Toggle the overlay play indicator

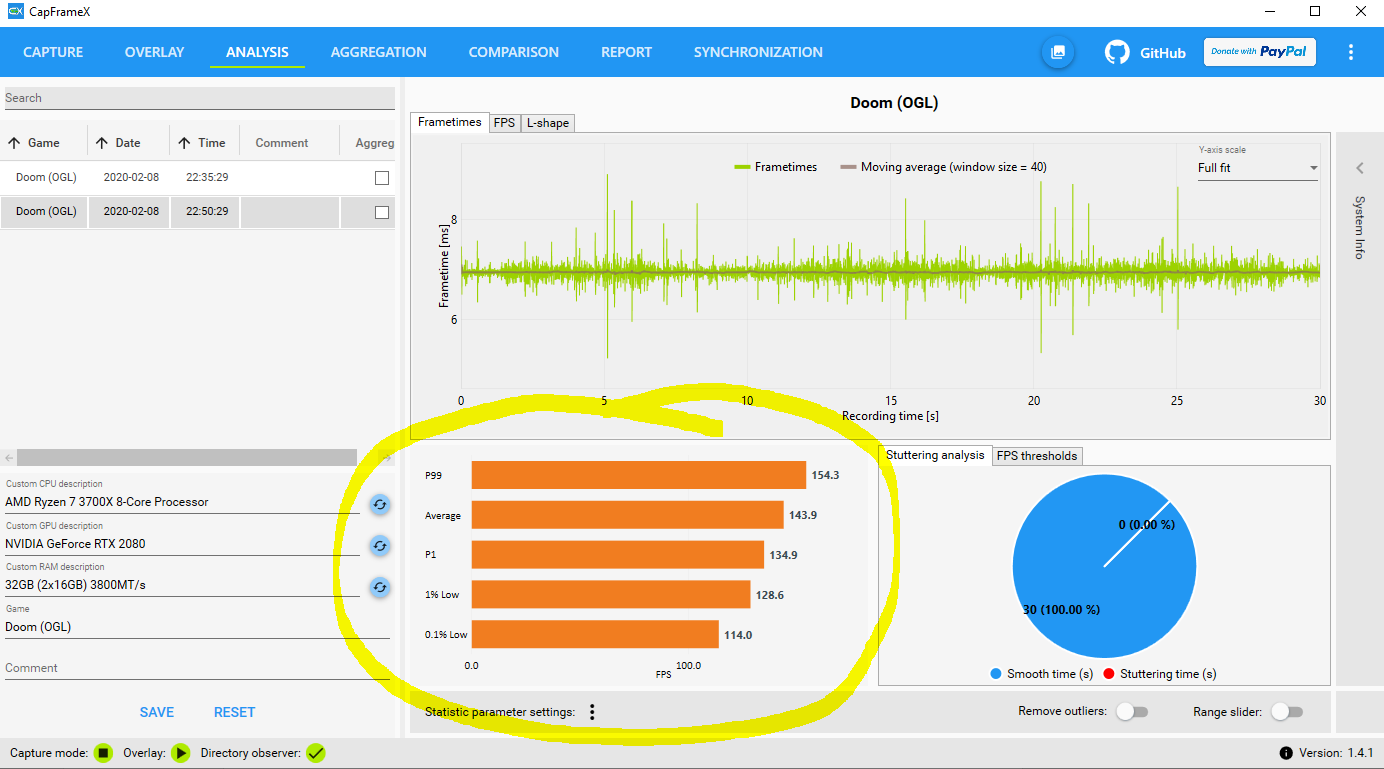click(181, 752)
